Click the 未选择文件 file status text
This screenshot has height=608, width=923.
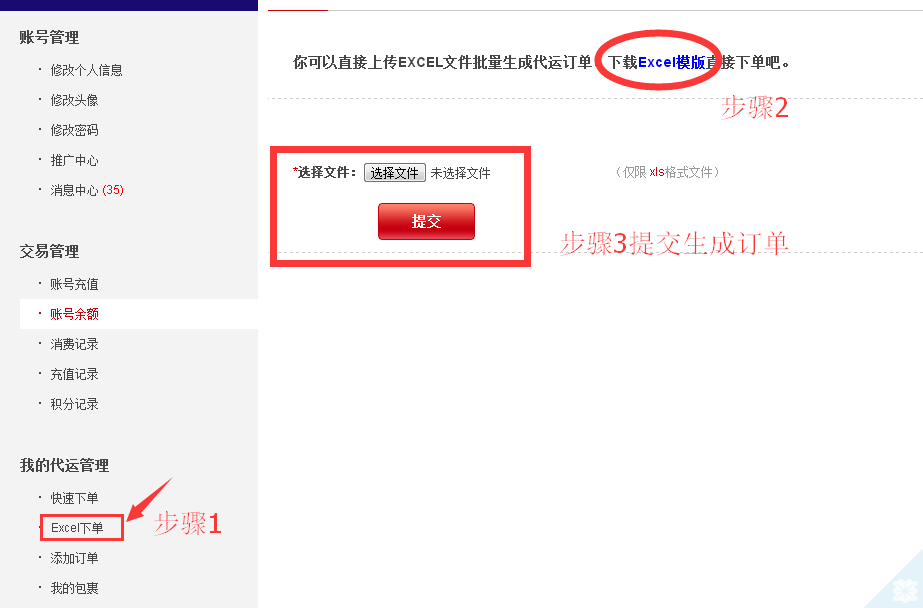(x=460, y=173)
